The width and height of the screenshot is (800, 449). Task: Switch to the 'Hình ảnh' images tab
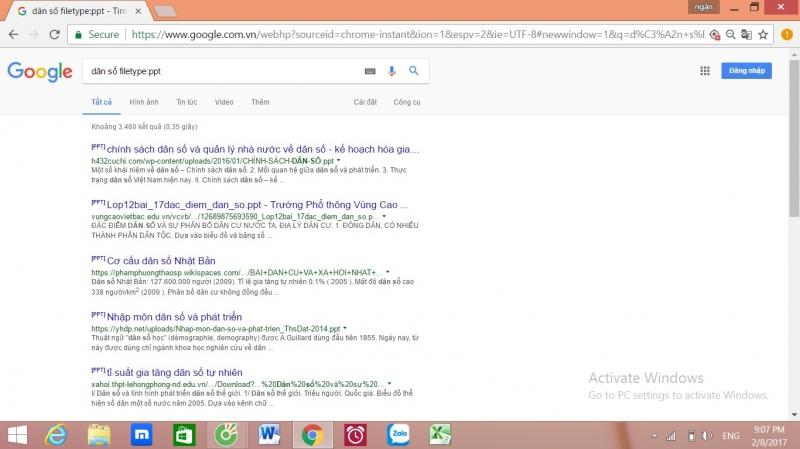click(x=144, y=102)
